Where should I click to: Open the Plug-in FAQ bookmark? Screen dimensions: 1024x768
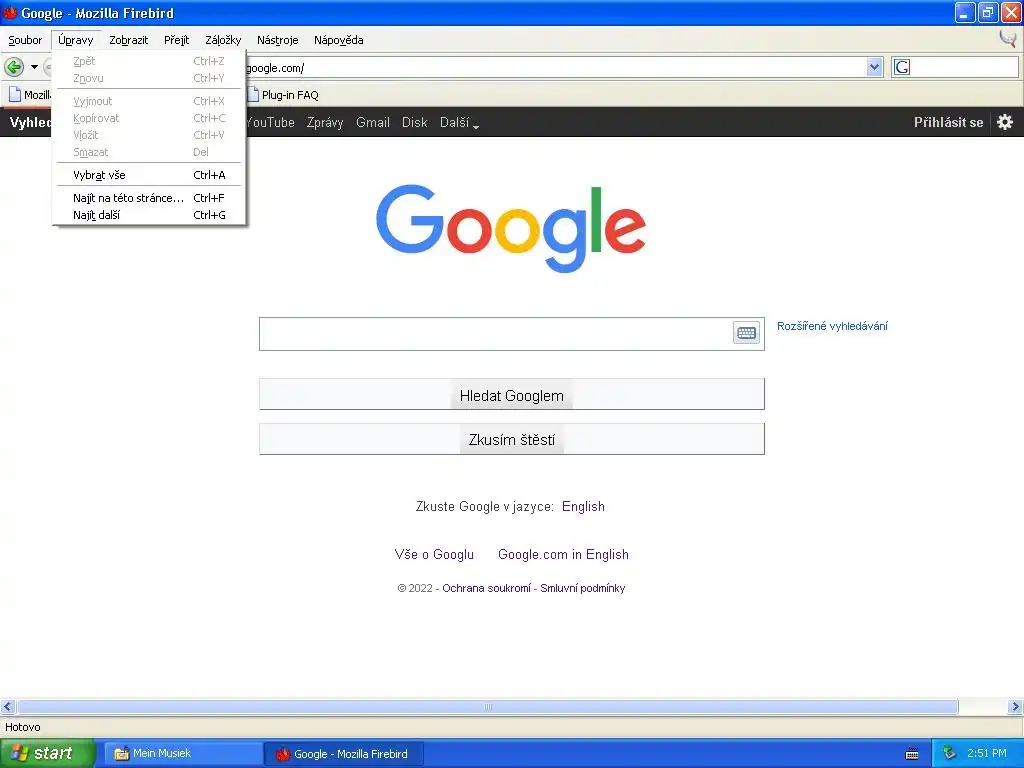(x=282, y=95)
